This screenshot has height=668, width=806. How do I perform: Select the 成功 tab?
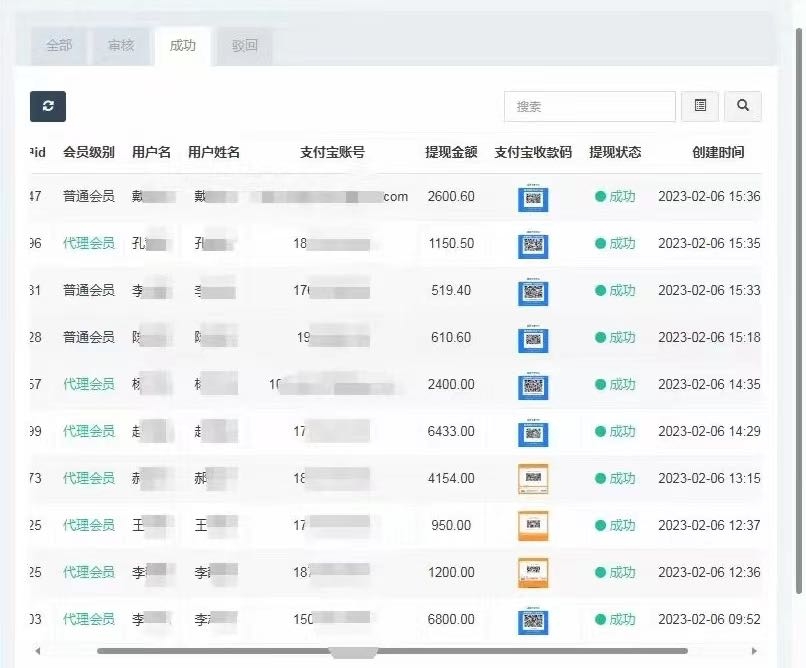click(x=183, y=46)
